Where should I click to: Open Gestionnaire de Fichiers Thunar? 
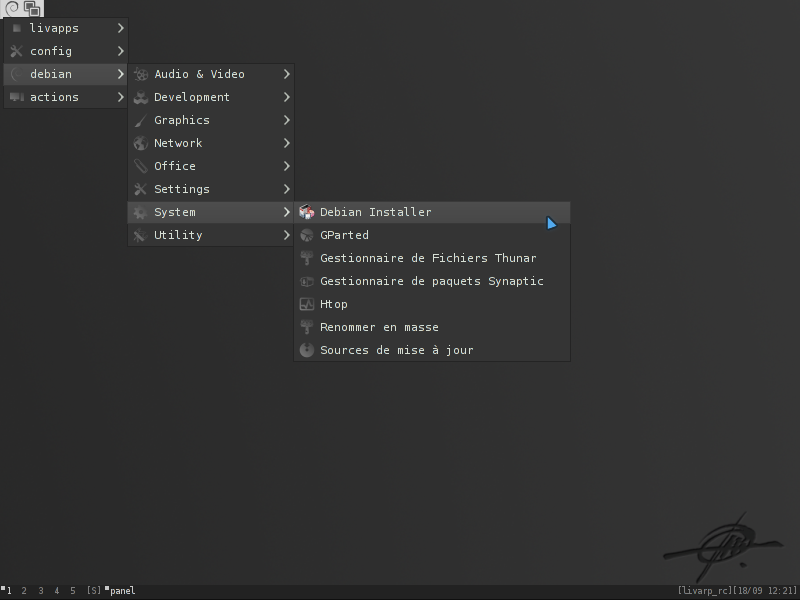click(x=432, y=258)
